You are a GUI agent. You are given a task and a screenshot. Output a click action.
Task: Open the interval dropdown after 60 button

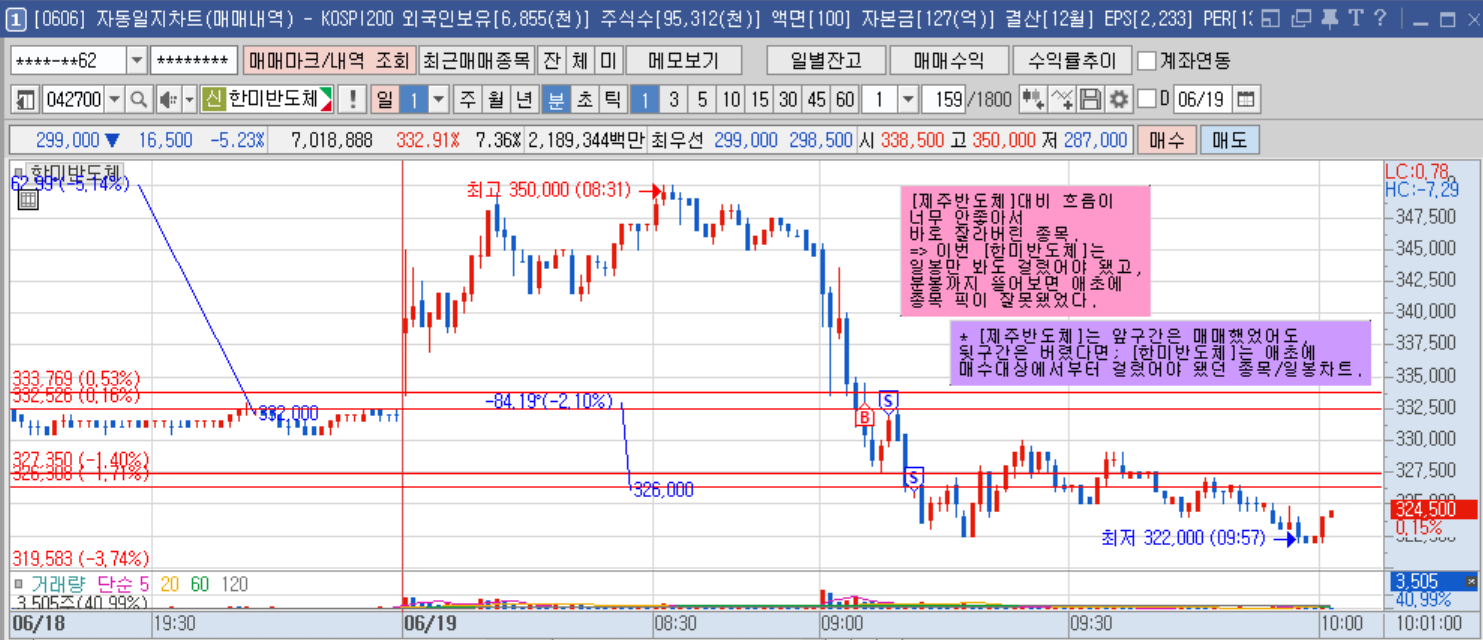pos(907,99)
